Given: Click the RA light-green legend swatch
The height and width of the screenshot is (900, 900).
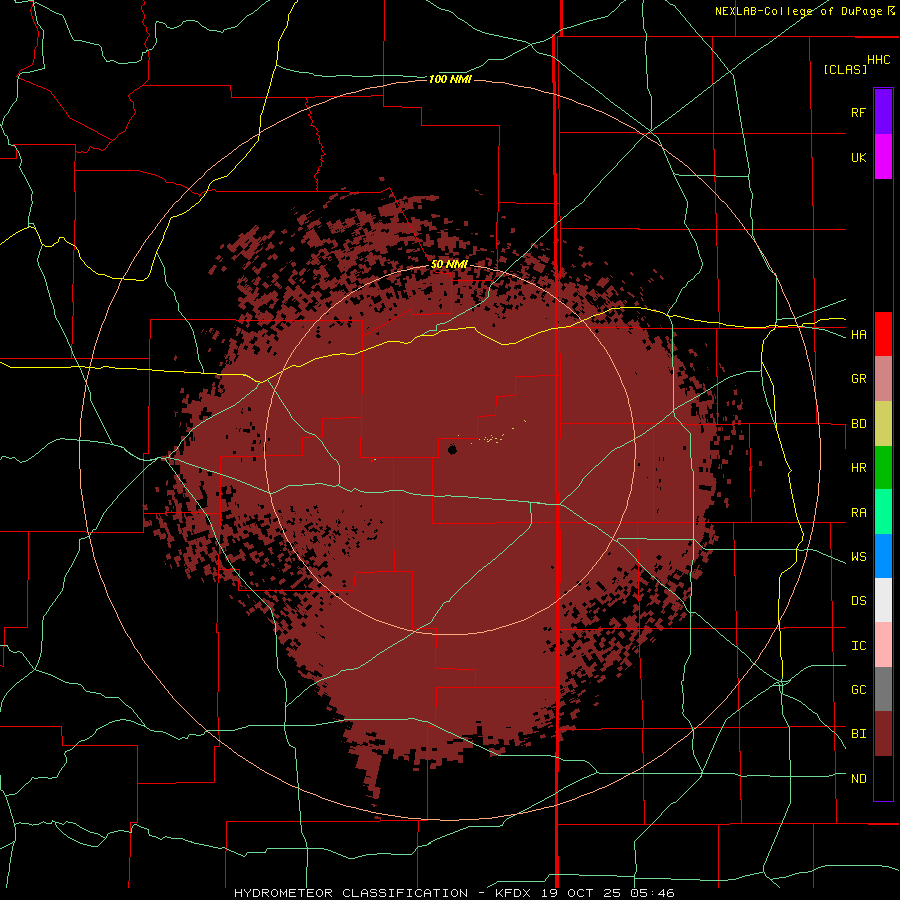Looking at the screenshot, I should (x=883, y=512).
